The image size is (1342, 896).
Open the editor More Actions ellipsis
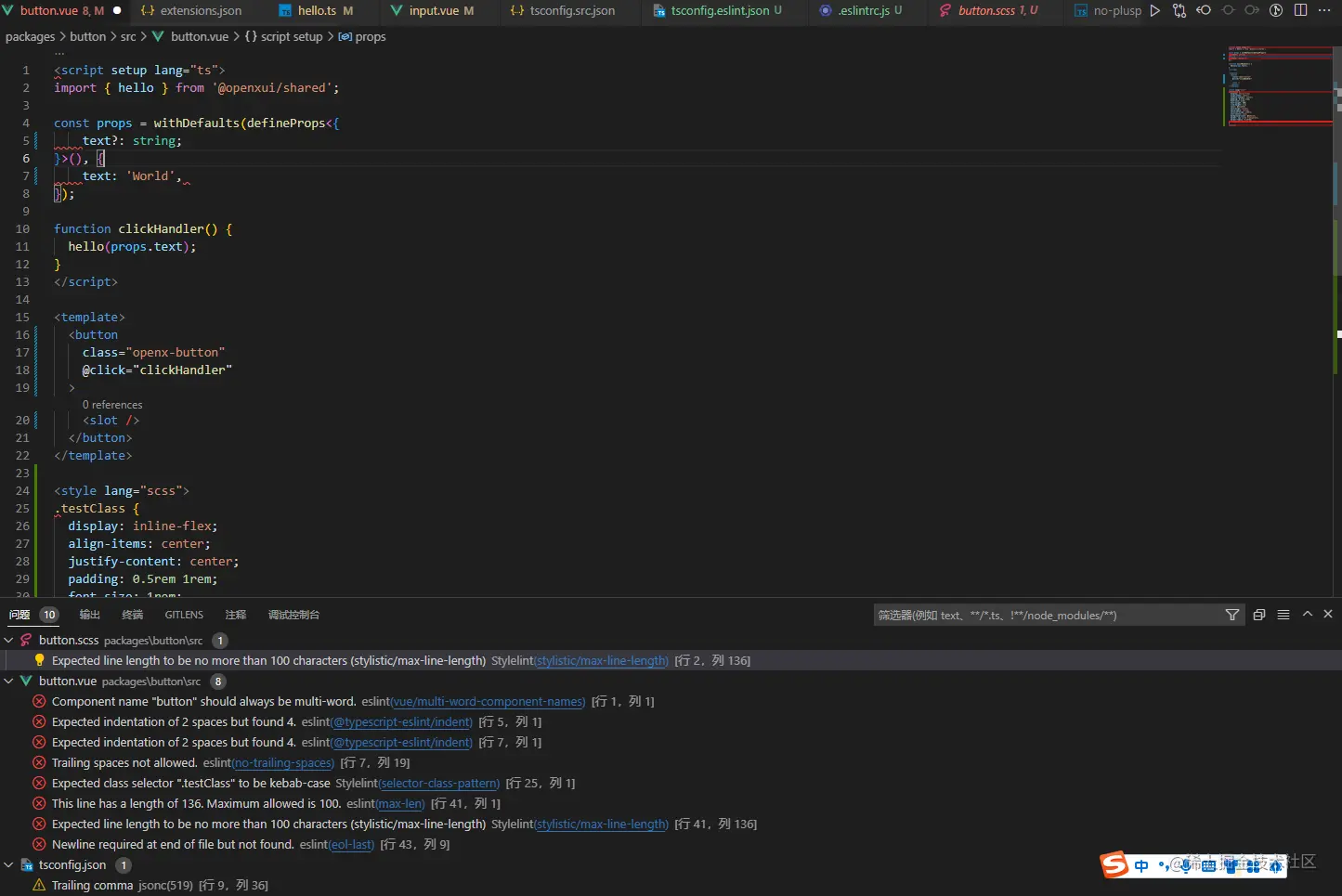click(1324, 10)
